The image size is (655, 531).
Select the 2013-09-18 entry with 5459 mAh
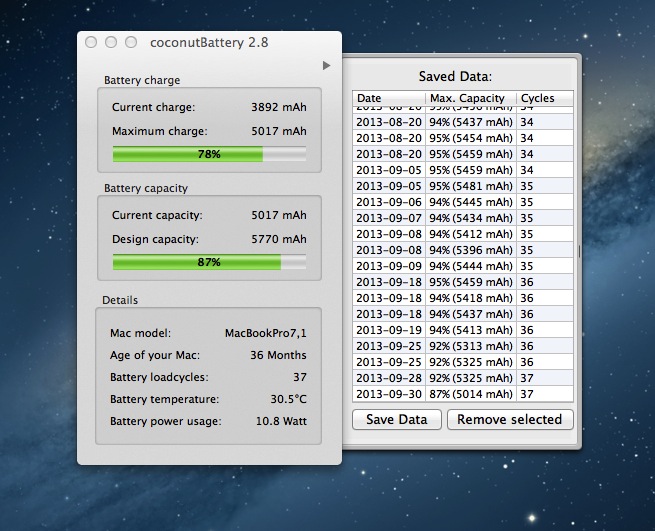pyautogui.click(x=463, y=282)
